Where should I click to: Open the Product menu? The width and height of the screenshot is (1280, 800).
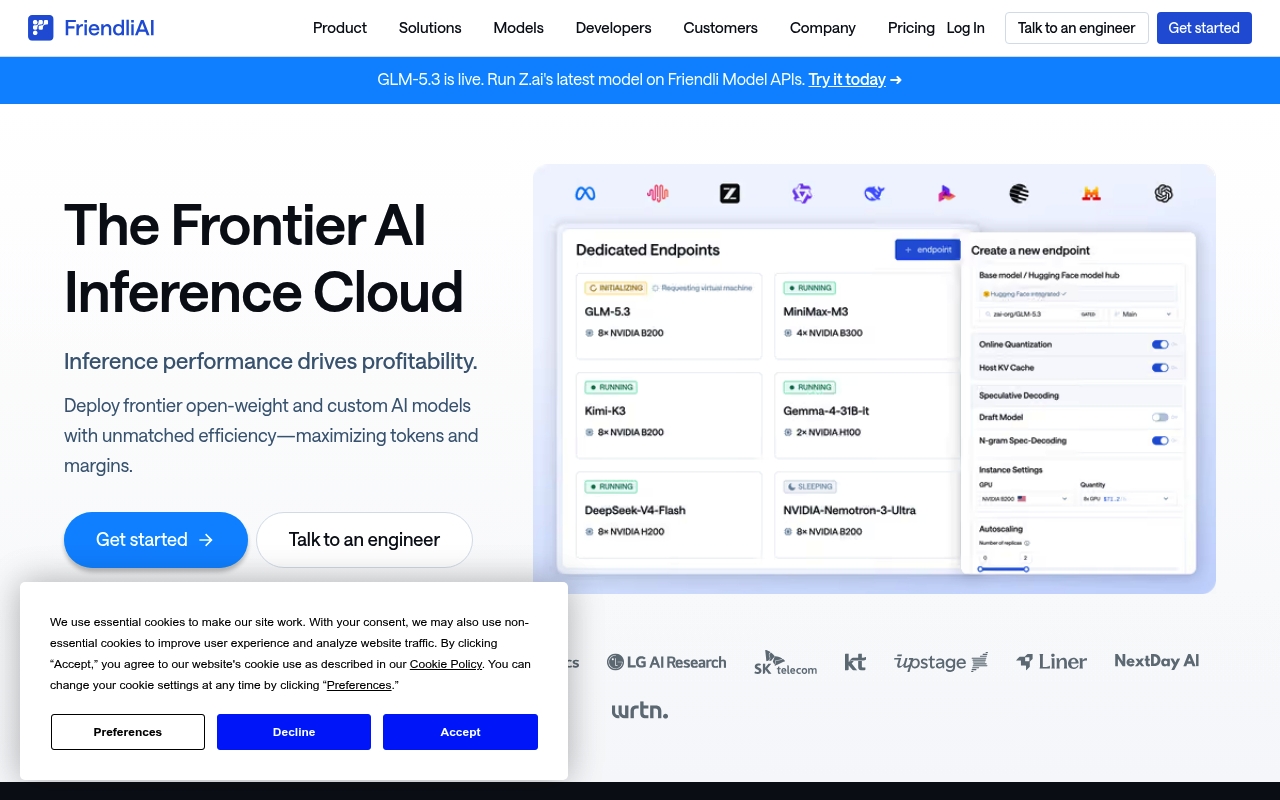click(x=340, y=28)
